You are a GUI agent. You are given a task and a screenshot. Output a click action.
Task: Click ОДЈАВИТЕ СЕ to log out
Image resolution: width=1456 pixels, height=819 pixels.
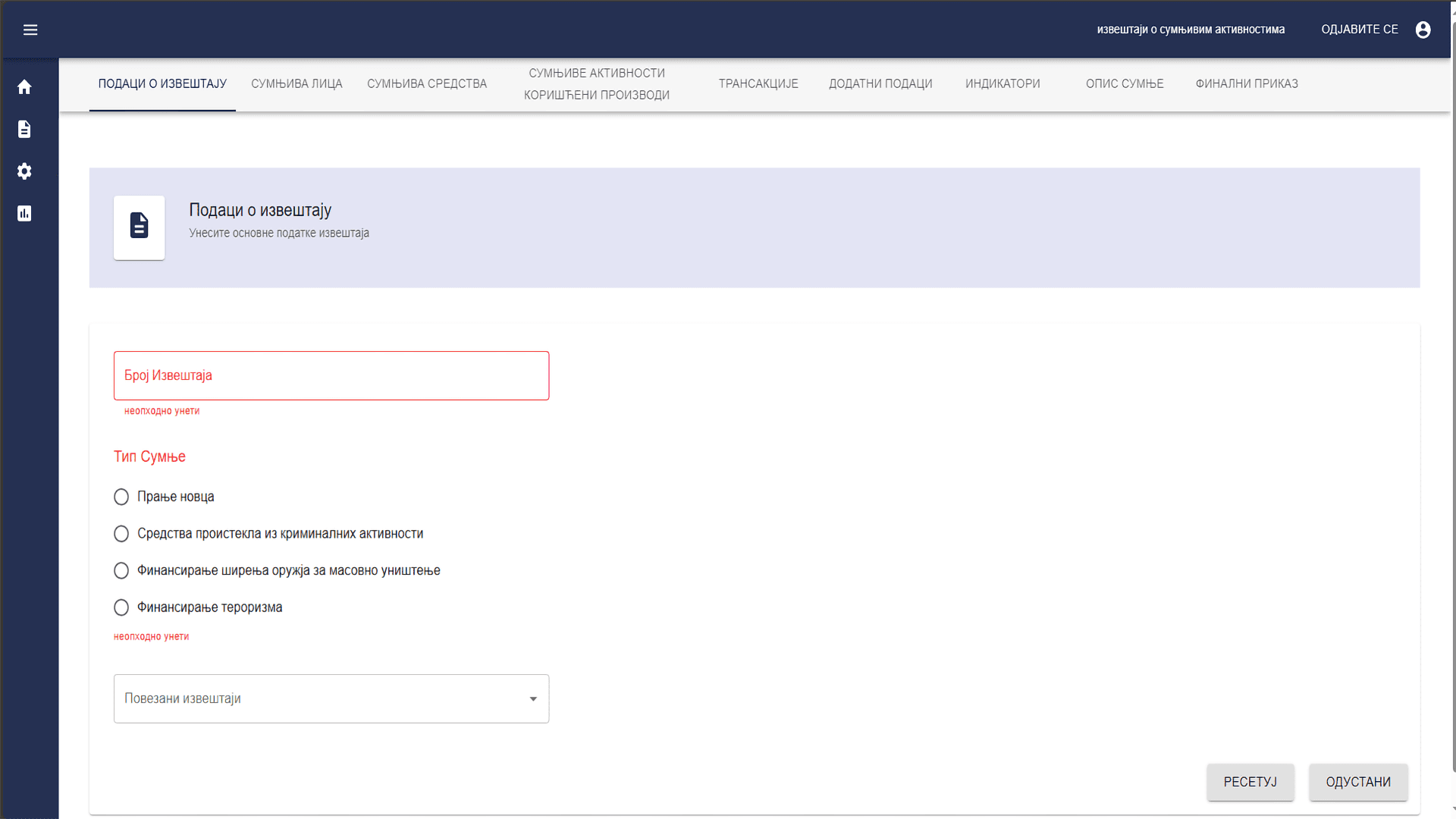pyautogui.click(x=1359, y=30)
